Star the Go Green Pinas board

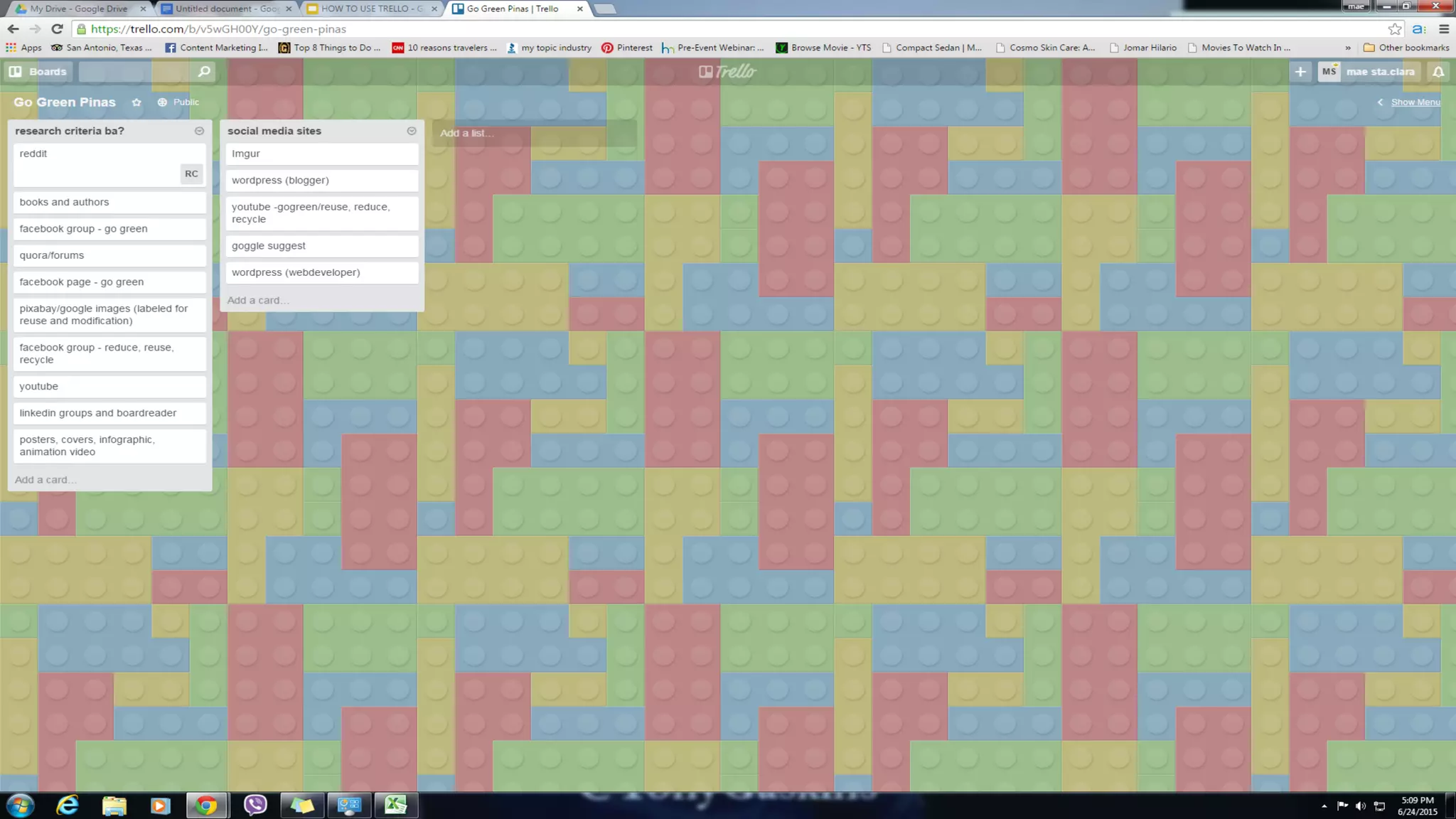[136, 102]
